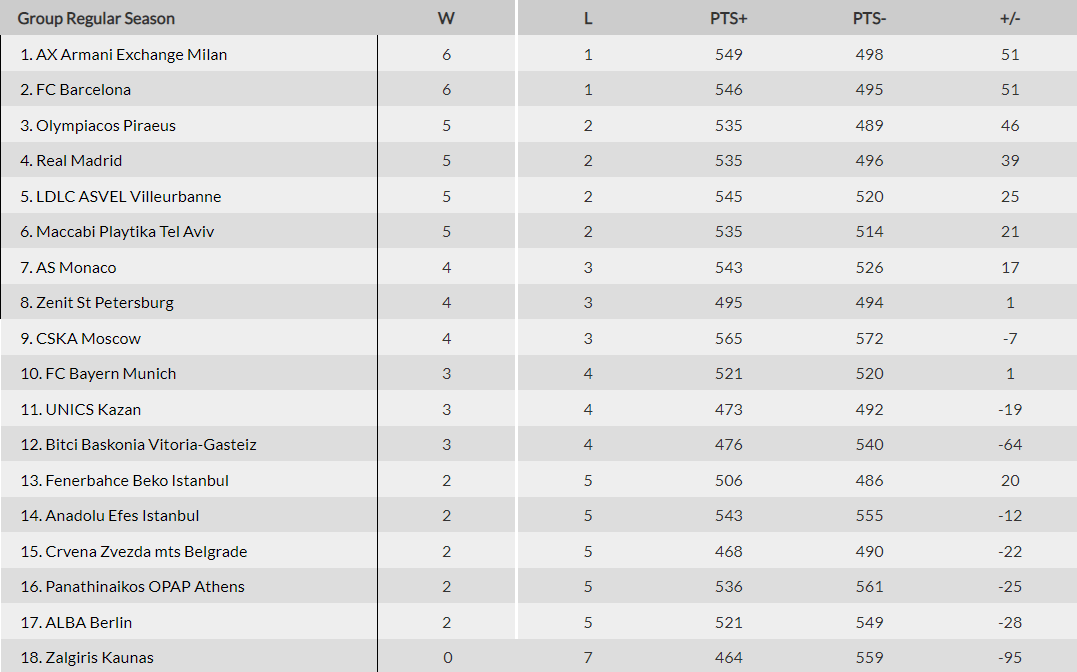The width and height of the screenshot is (1077, 672).
Task: Open FC Bayern Munich team page
Action: pyautogui.click(x=110, y=373)
